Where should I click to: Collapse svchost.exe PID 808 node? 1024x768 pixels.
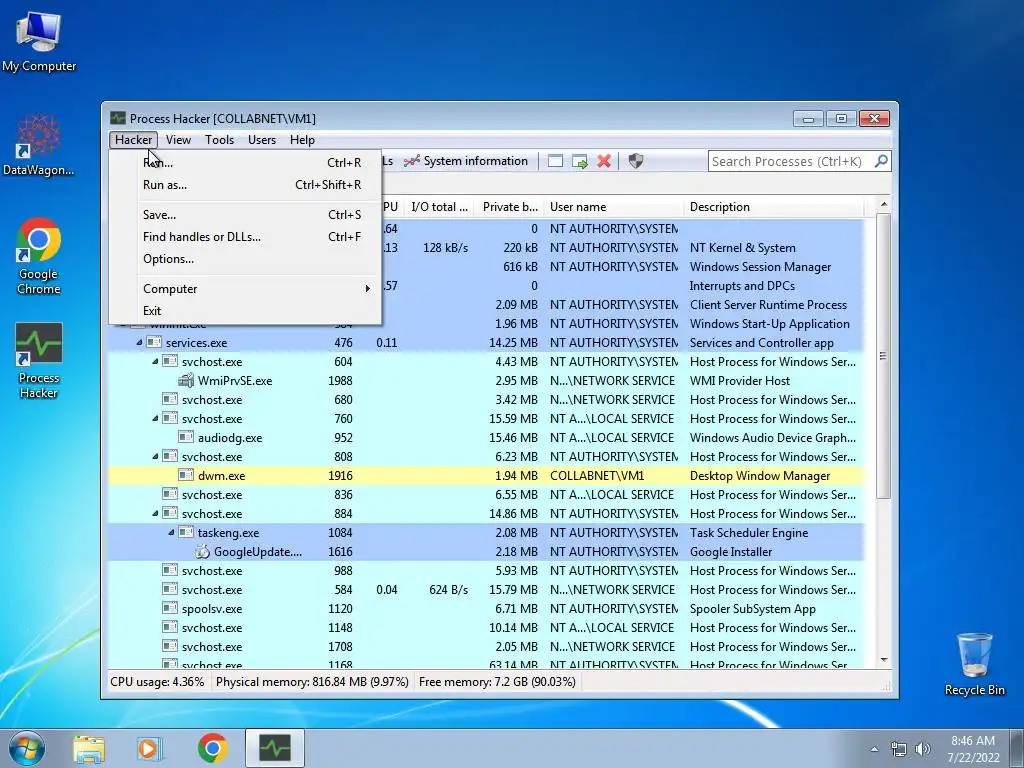click(155, 456)
